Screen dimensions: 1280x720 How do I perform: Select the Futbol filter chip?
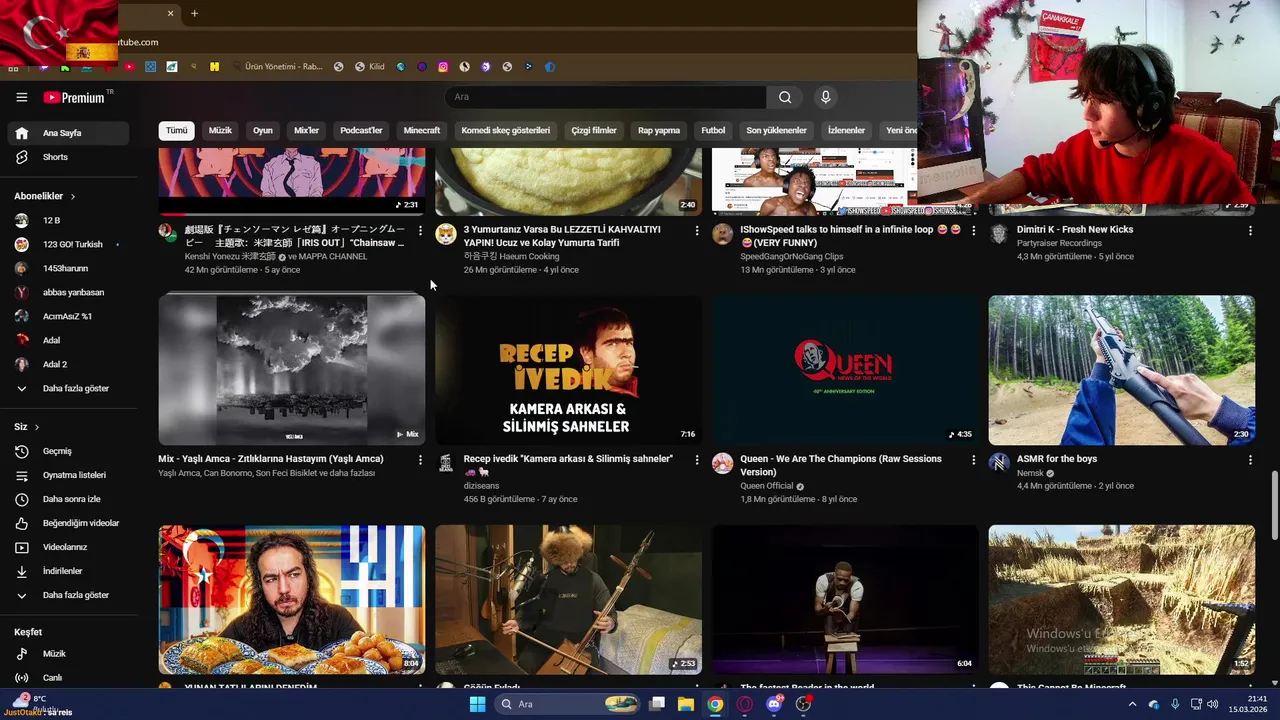click(x=713, y=130)
